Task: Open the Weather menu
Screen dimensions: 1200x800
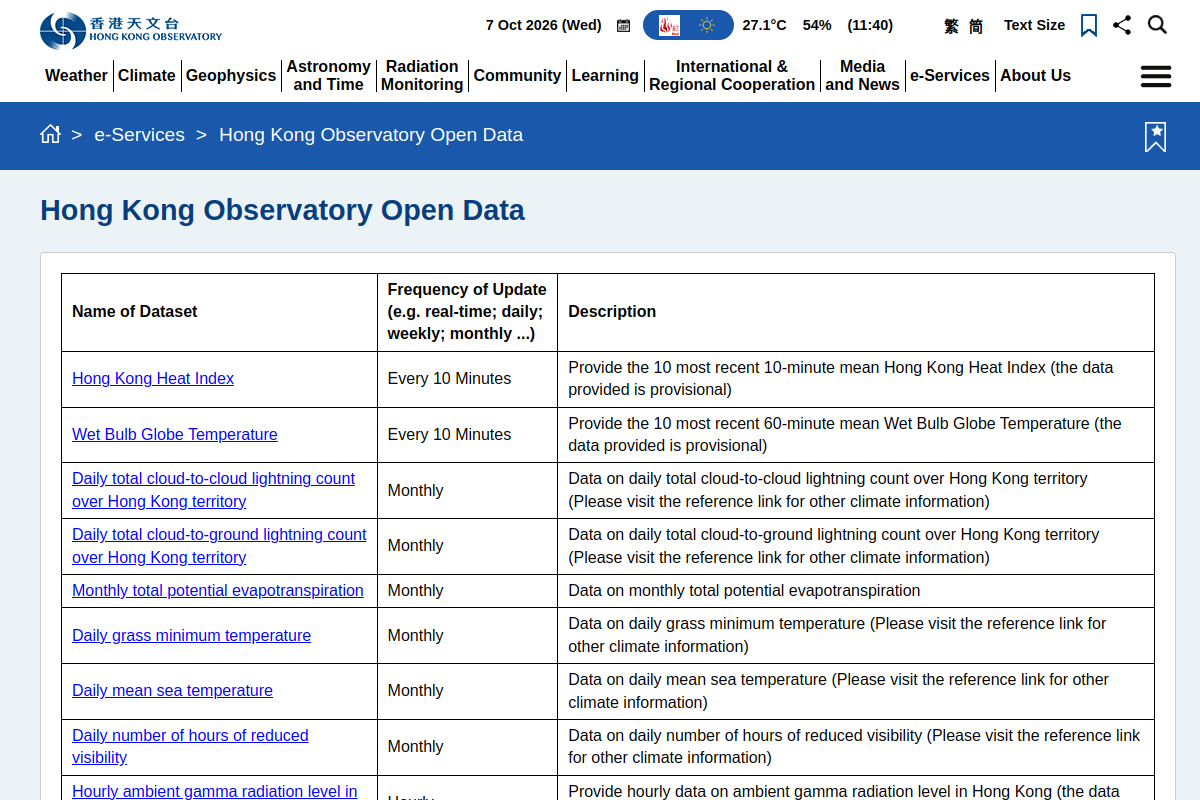Action: (76, 76)
